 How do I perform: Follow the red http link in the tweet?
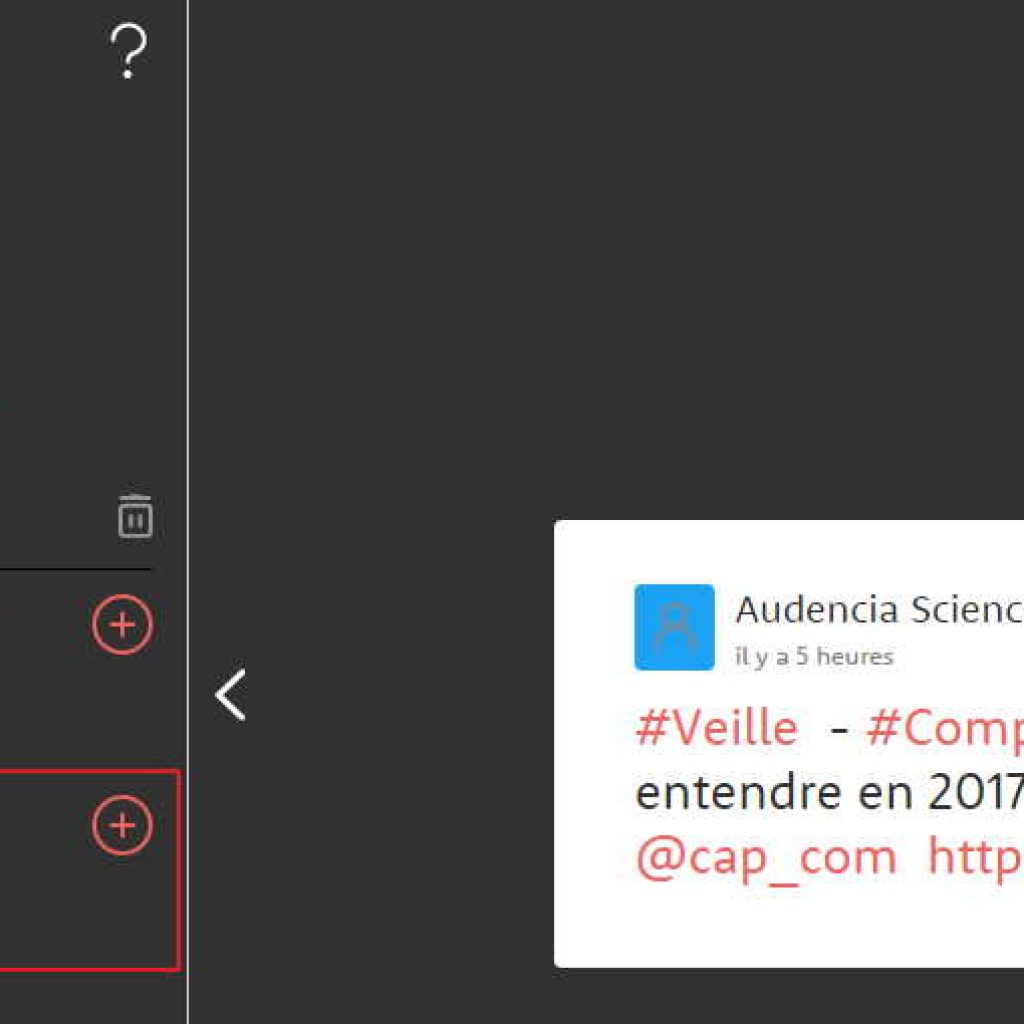pyautogui.click(x=976, y=857)
